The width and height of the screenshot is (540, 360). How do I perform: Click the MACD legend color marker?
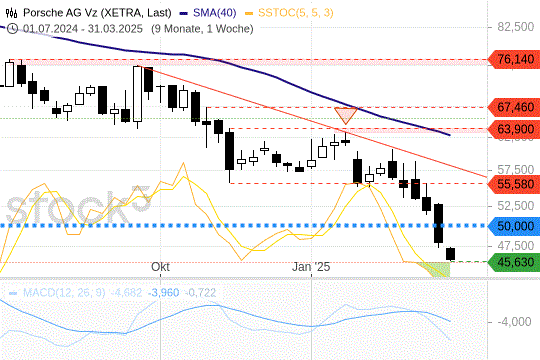click(13, 293)
